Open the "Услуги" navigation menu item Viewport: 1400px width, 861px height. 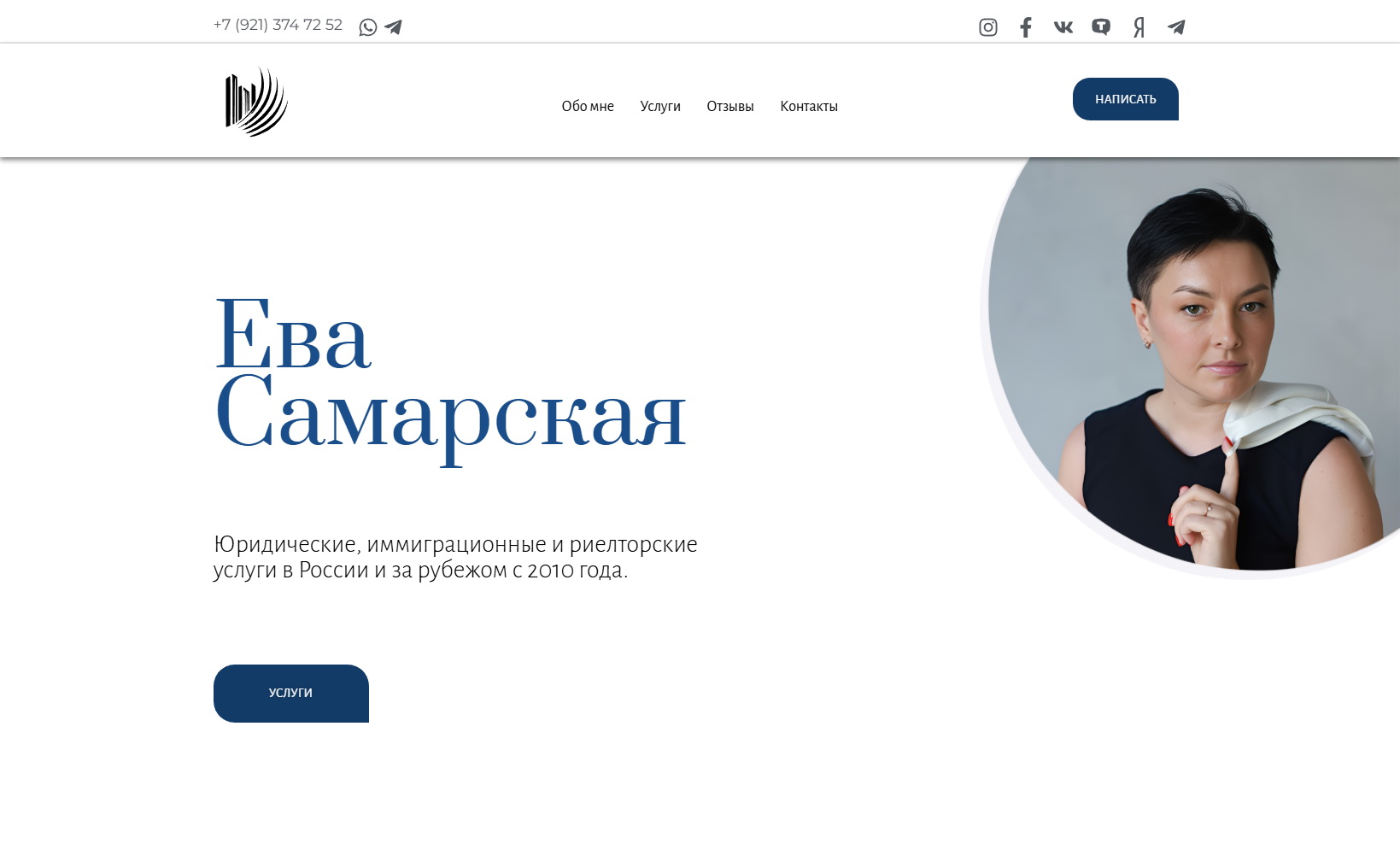[x=660, y=107]
